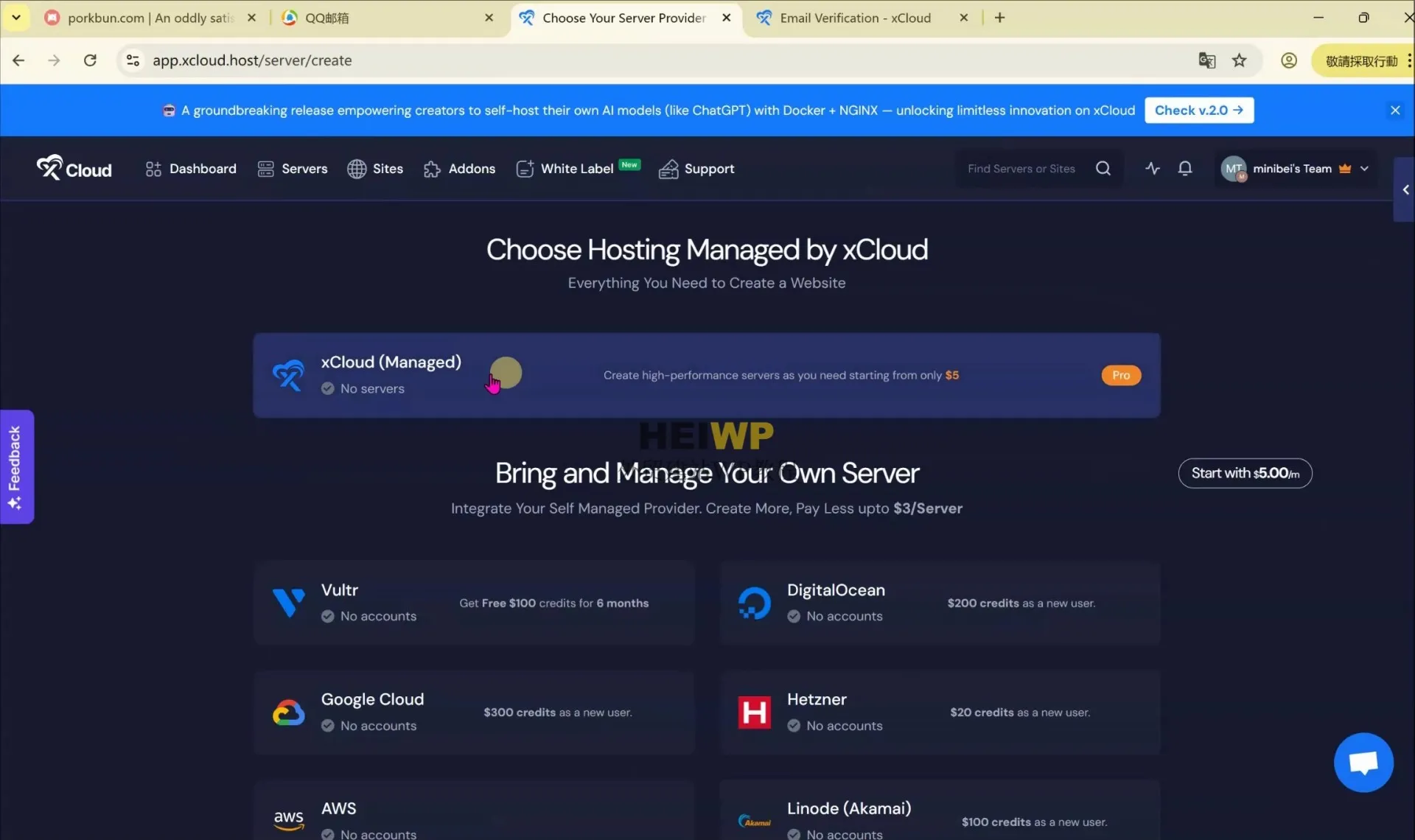The height and width of the screenshot is (840, 1415).
Task: Open the Addons puzzle icon
Action: coord(433,169)
